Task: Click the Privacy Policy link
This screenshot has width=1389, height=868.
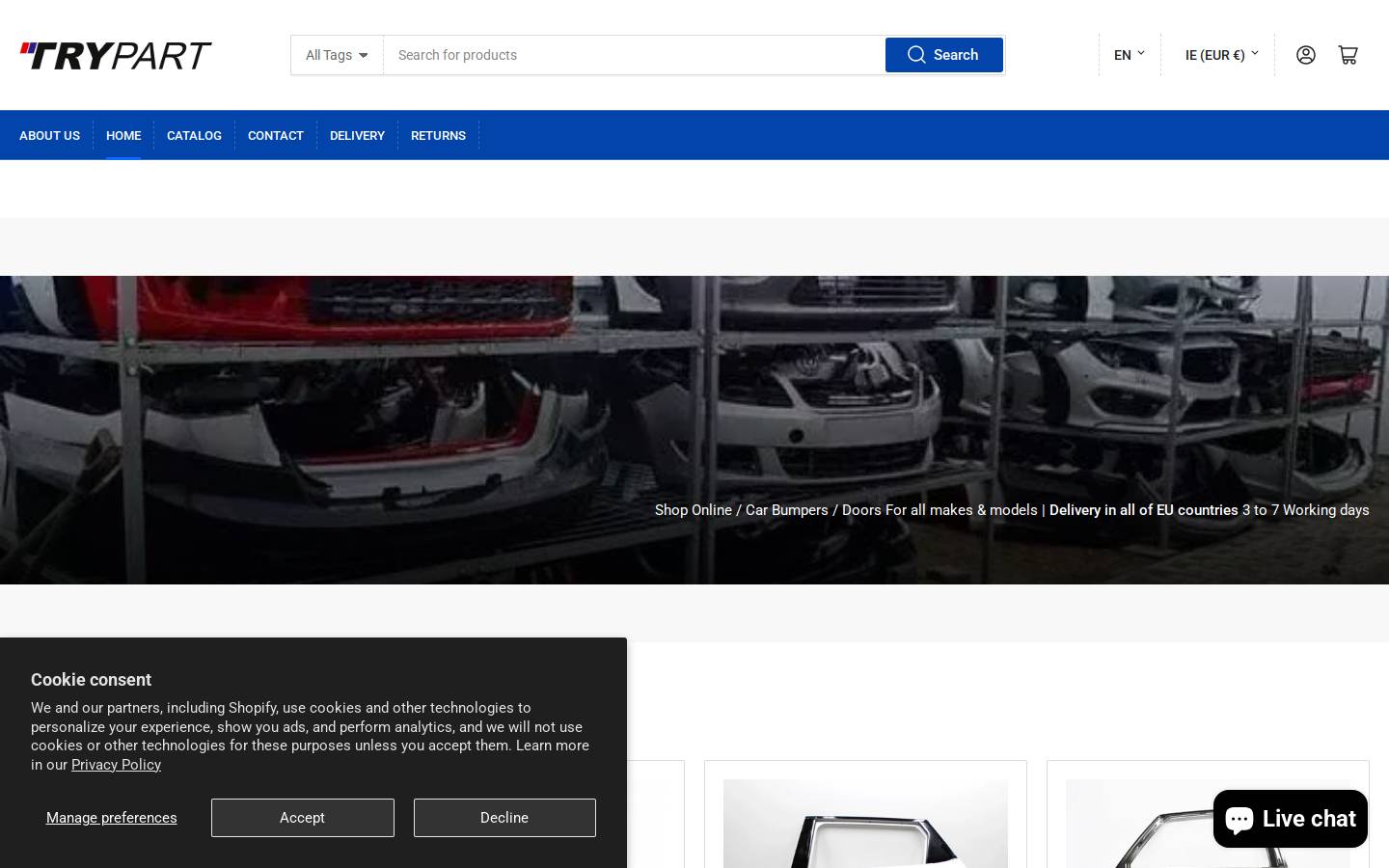Action: click(x=116, y=765)
